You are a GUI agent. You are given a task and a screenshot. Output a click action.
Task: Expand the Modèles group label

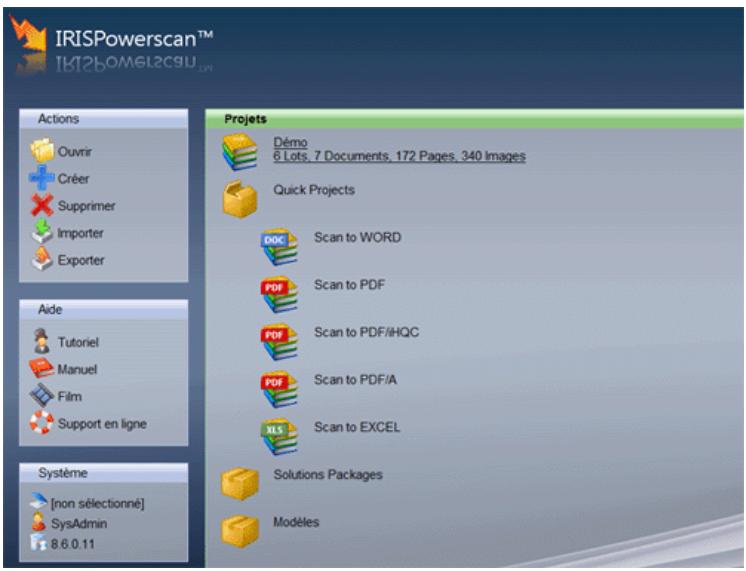296,522
